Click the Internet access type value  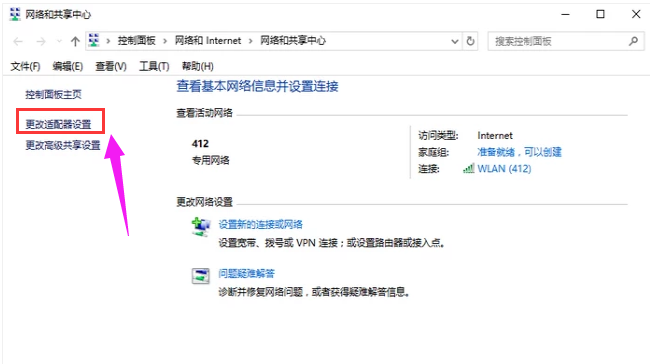coord(495,136)
